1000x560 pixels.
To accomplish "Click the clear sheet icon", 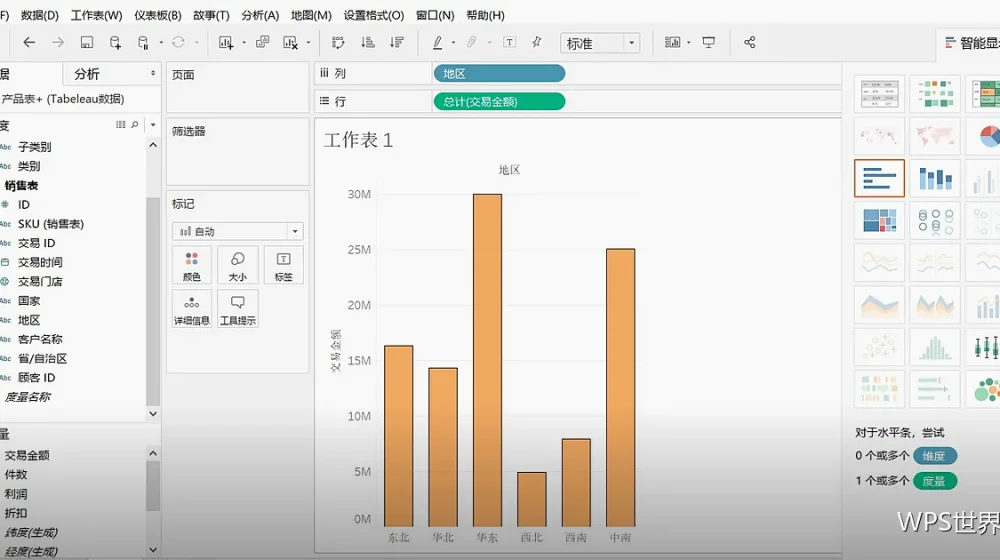I will [290, 42].
